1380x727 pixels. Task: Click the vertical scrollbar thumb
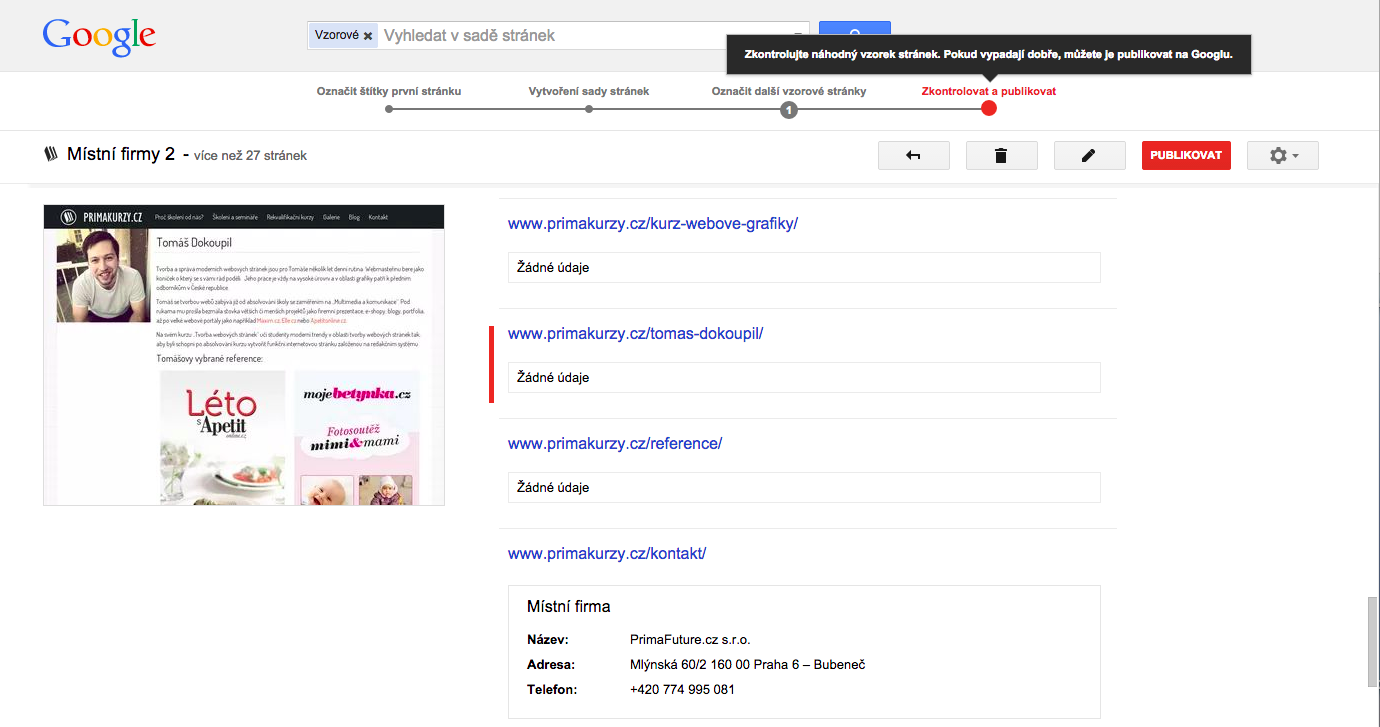(1373, 641)
